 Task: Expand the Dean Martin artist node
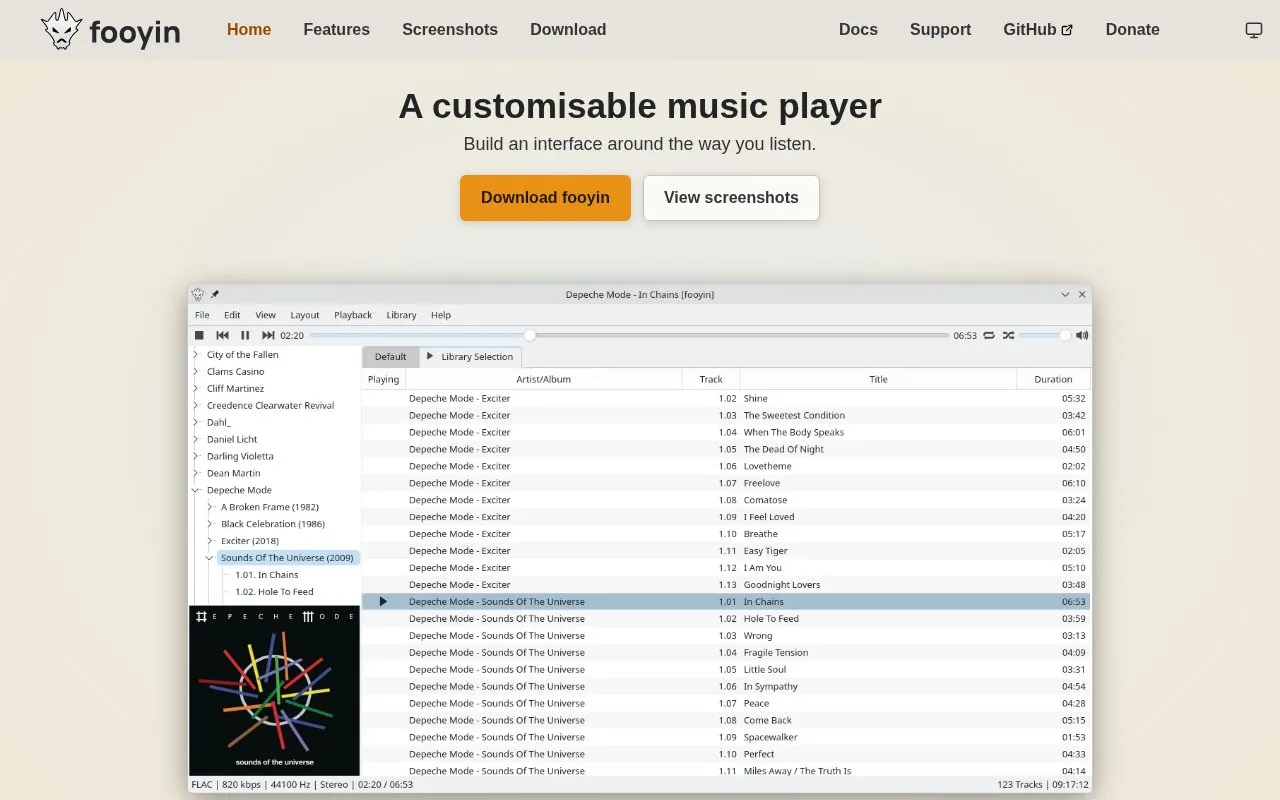pos(196,474)
